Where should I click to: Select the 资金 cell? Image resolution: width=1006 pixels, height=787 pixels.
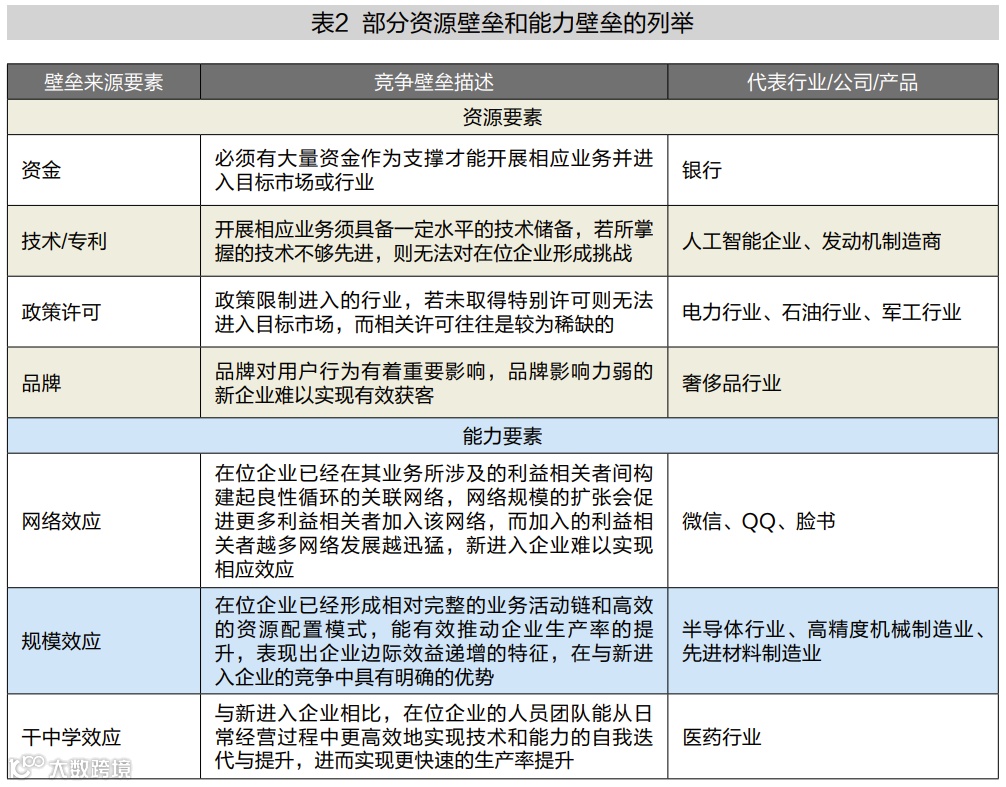click(104, 170)
